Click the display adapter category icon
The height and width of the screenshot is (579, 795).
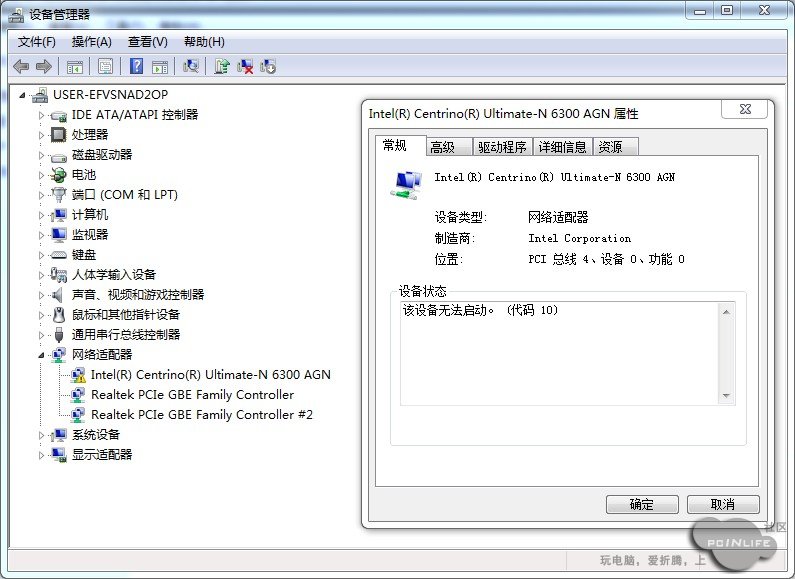click(59, 455)
